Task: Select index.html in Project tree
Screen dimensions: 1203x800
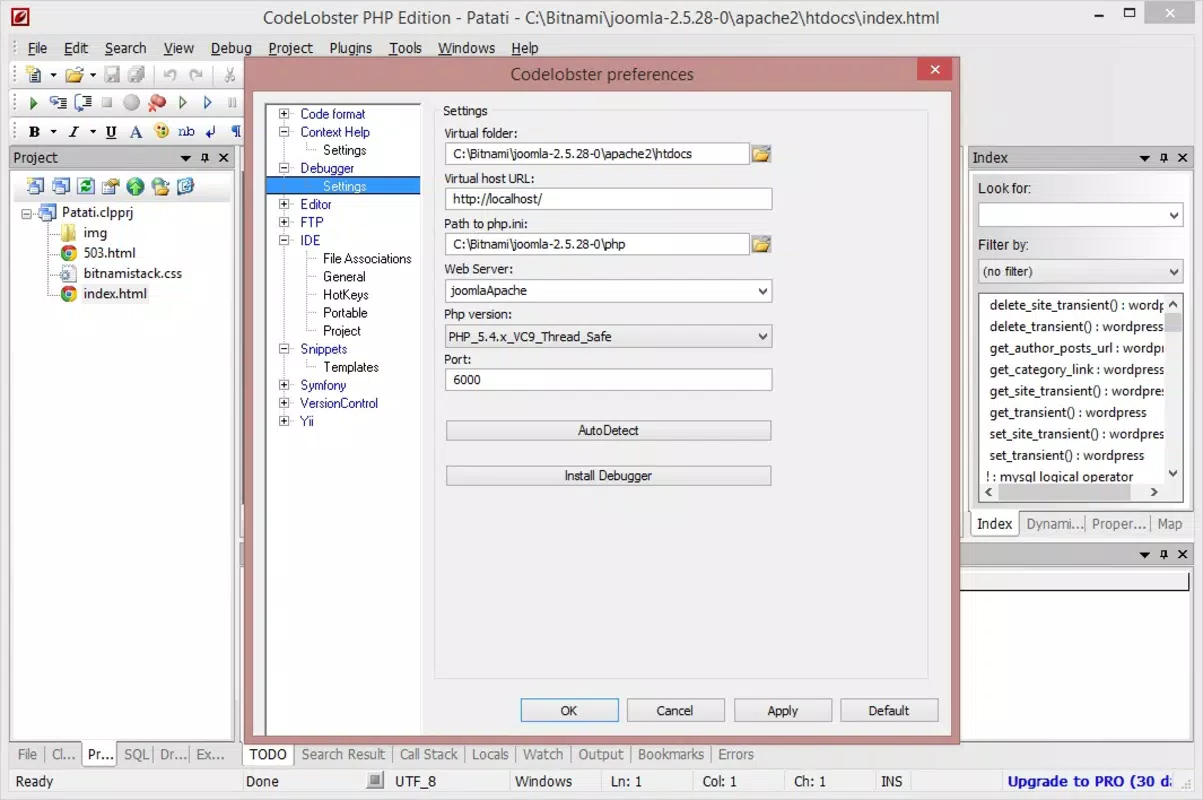Action: 115,294
